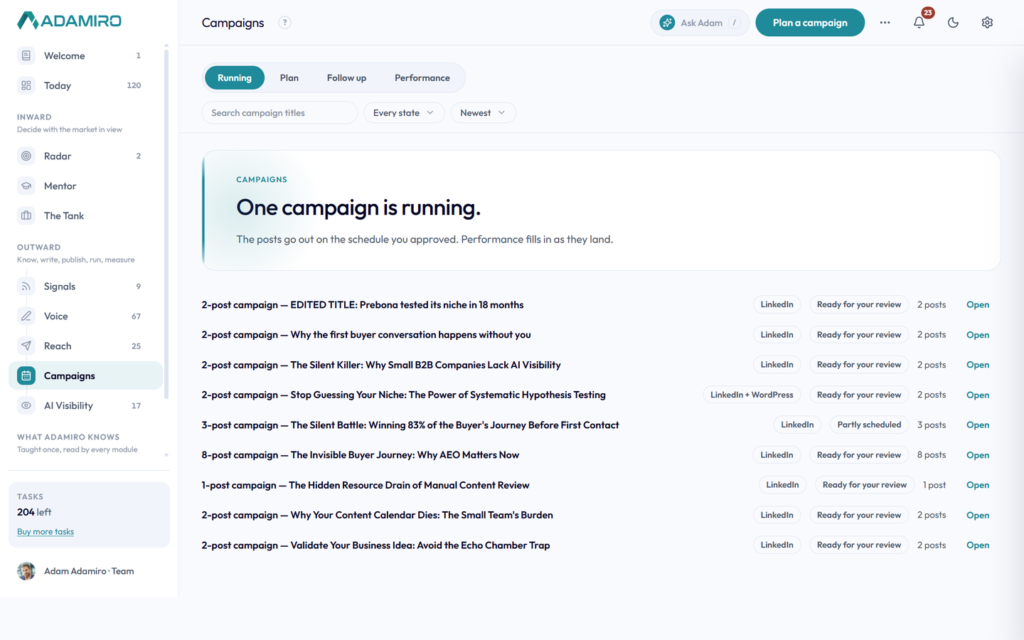Open the Silent Killer campaign via Open

[x=978, y=365]
